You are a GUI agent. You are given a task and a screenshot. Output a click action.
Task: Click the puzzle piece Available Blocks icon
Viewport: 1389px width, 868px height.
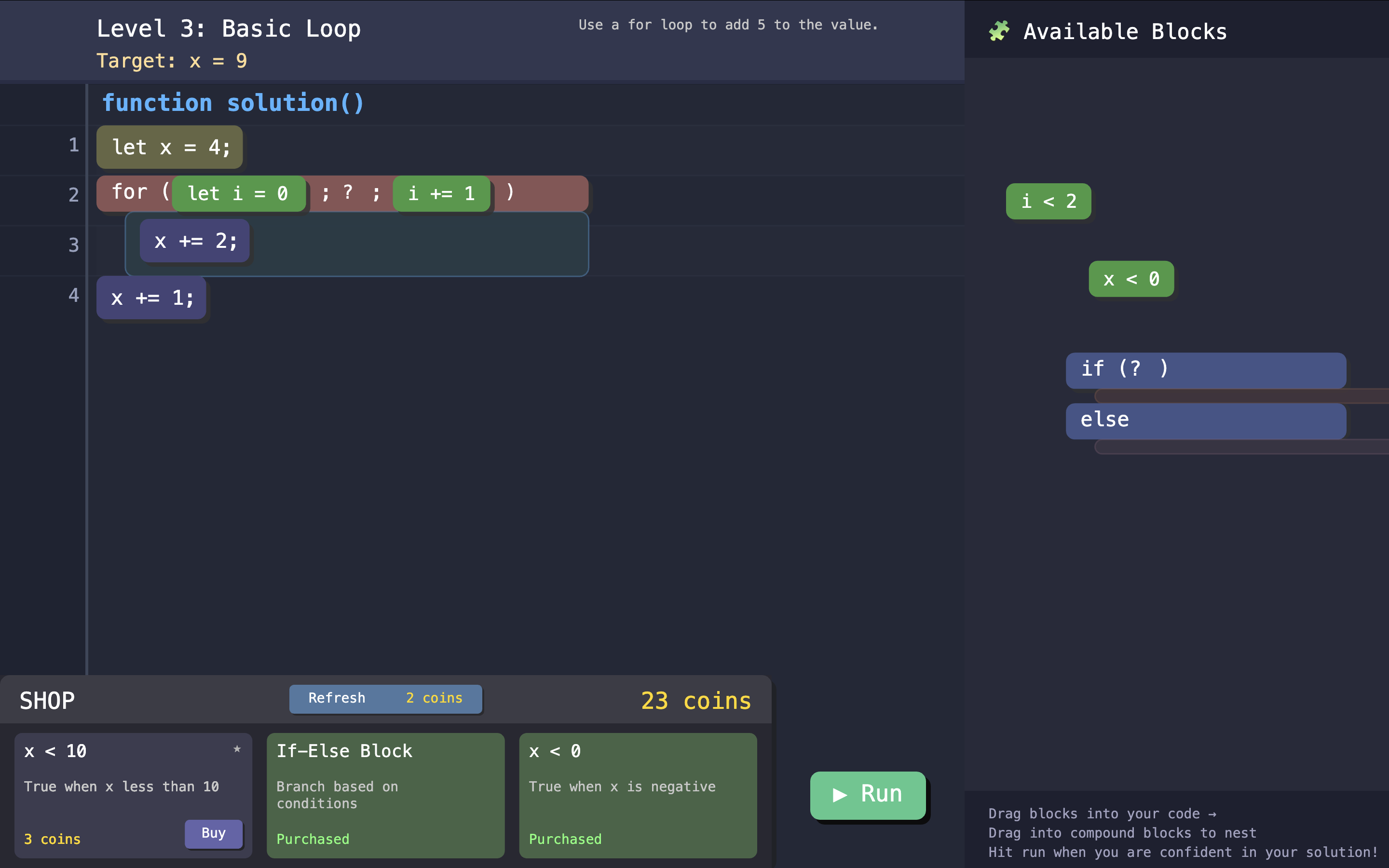pyautogui.click(x=999, y=31)
